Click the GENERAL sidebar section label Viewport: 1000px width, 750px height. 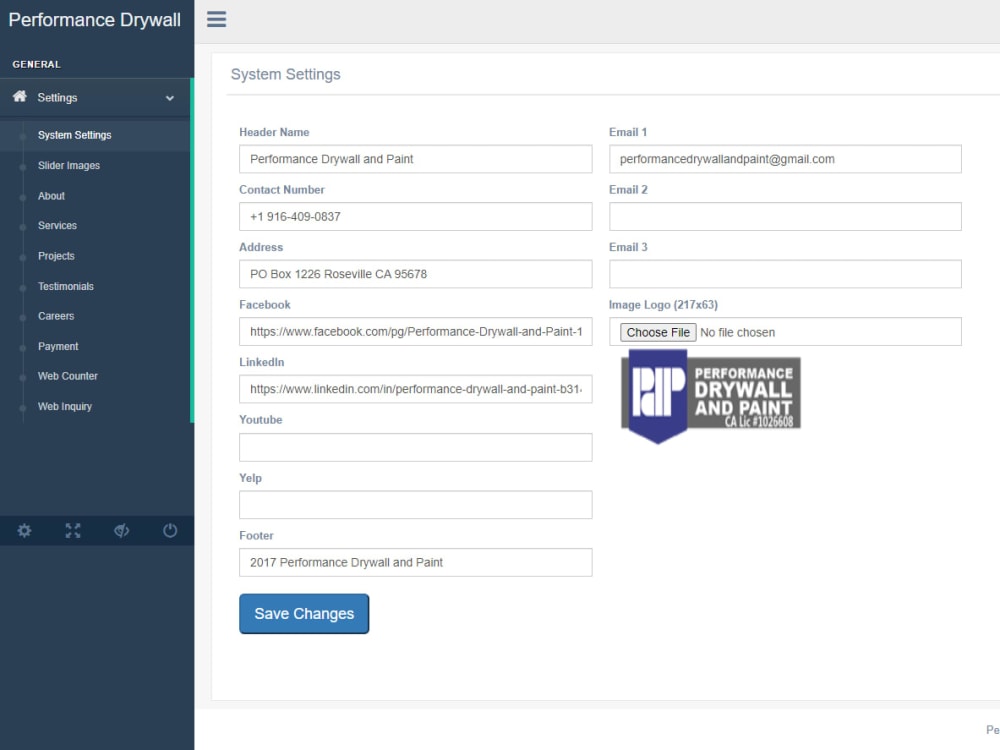(x=36, y=64)
